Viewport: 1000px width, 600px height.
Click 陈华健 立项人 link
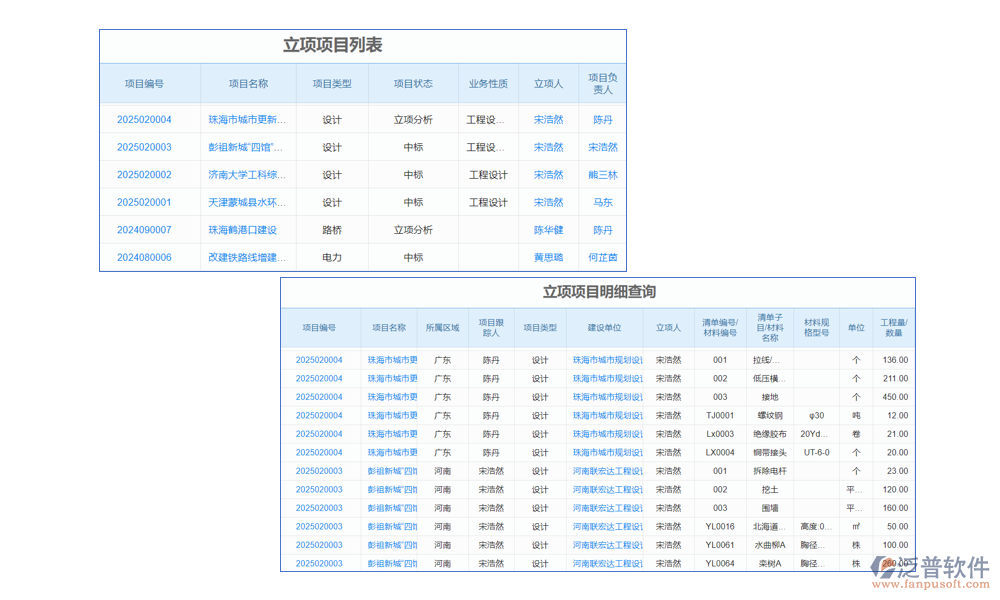(547, 229)
